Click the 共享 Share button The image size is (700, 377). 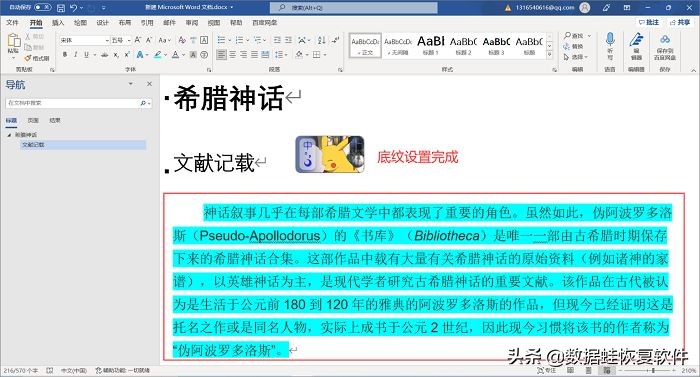click(x=680, y=22)
